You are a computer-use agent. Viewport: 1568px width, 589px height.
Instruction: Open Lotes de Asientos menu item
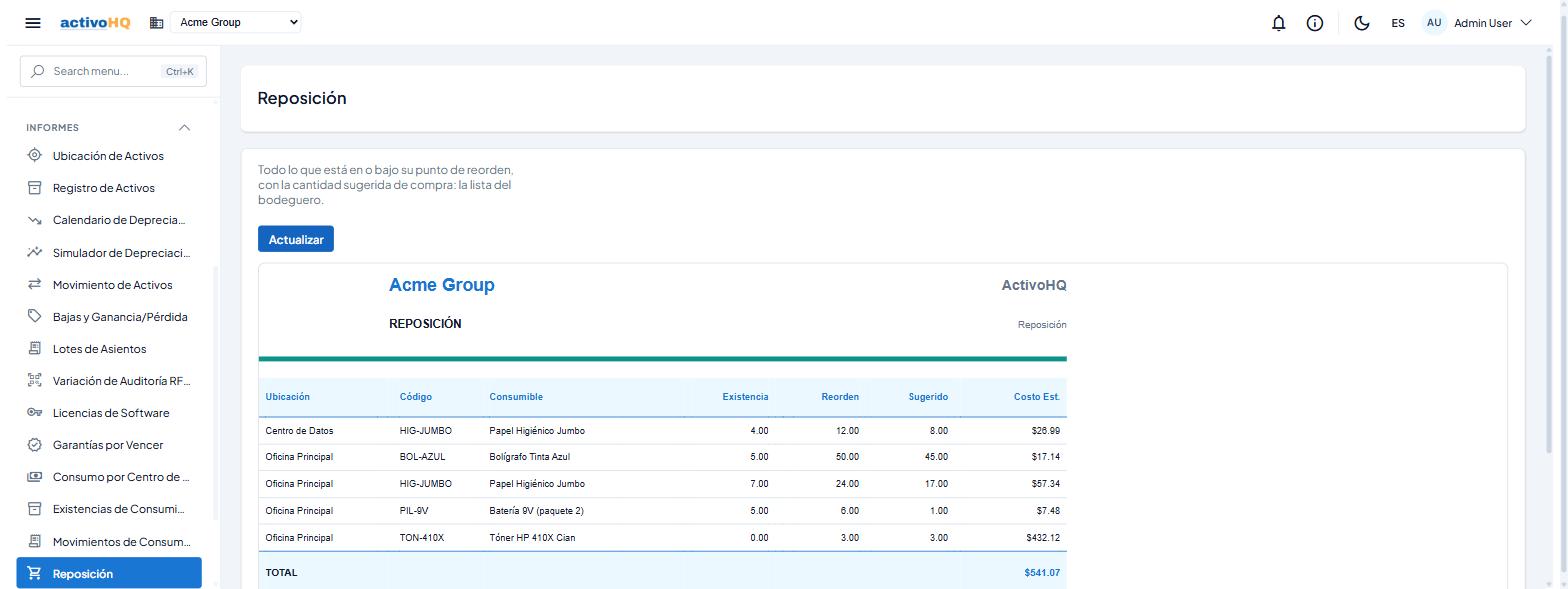coord(109,349)
